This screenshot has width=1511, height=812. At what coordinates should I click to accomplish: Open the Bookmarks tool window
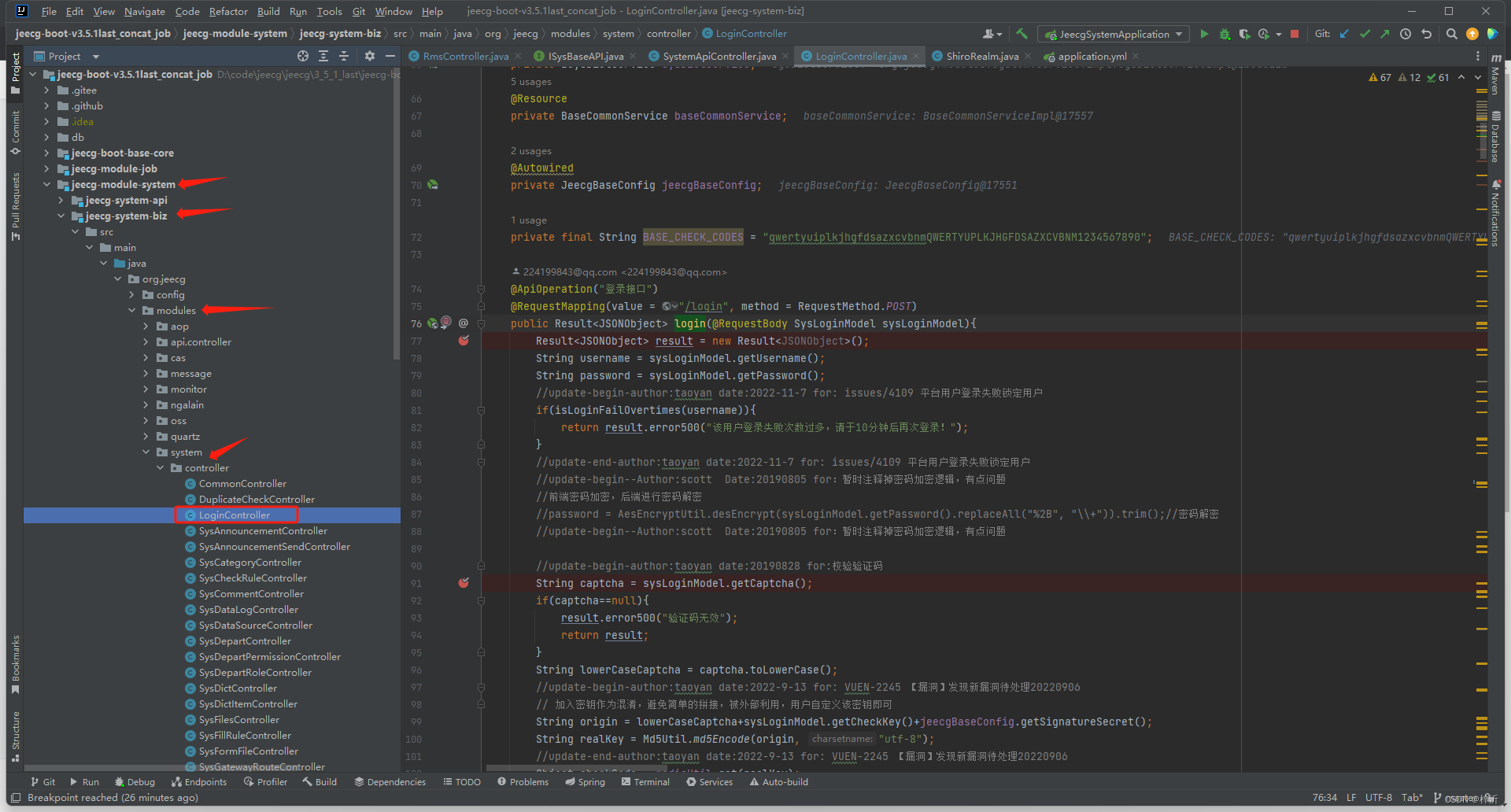(x=16, y=664)
